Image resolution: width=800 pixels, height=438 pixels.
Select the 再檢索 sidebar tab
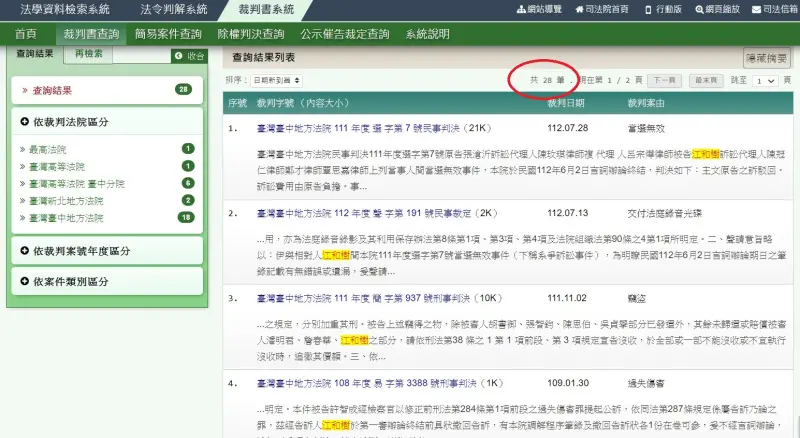point(89,54)
